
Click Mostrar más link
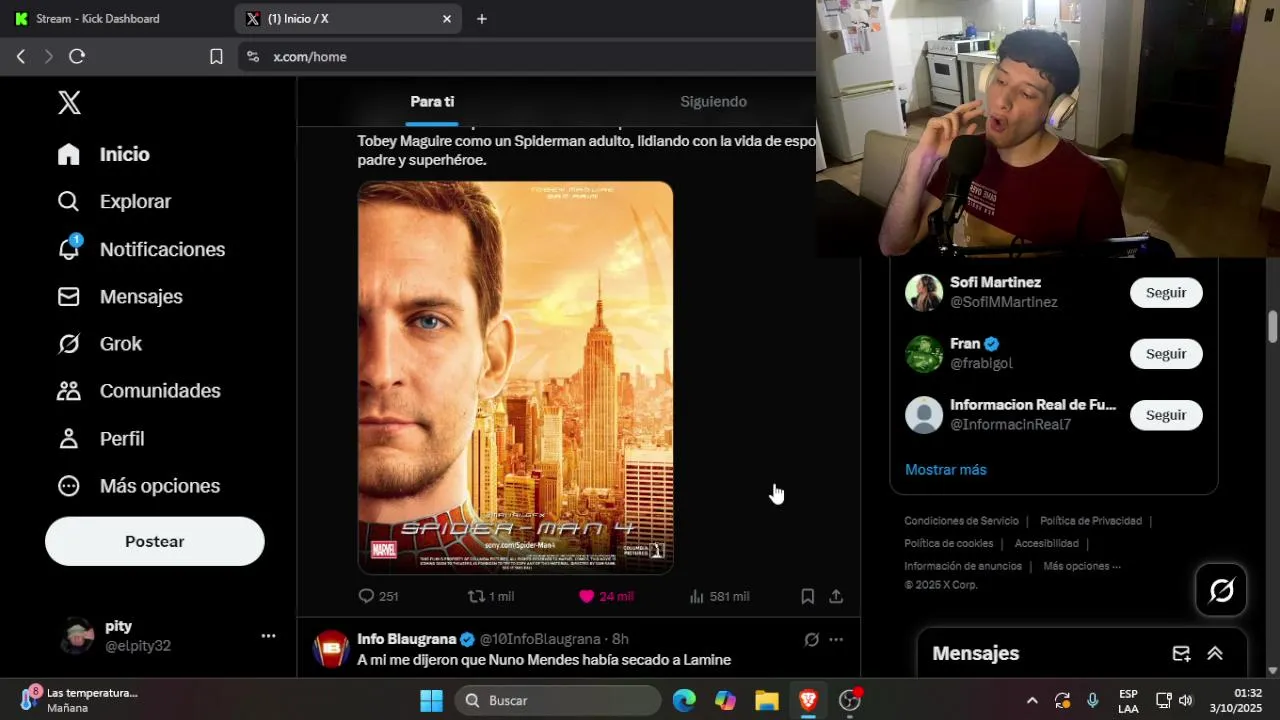pos(946,469)
